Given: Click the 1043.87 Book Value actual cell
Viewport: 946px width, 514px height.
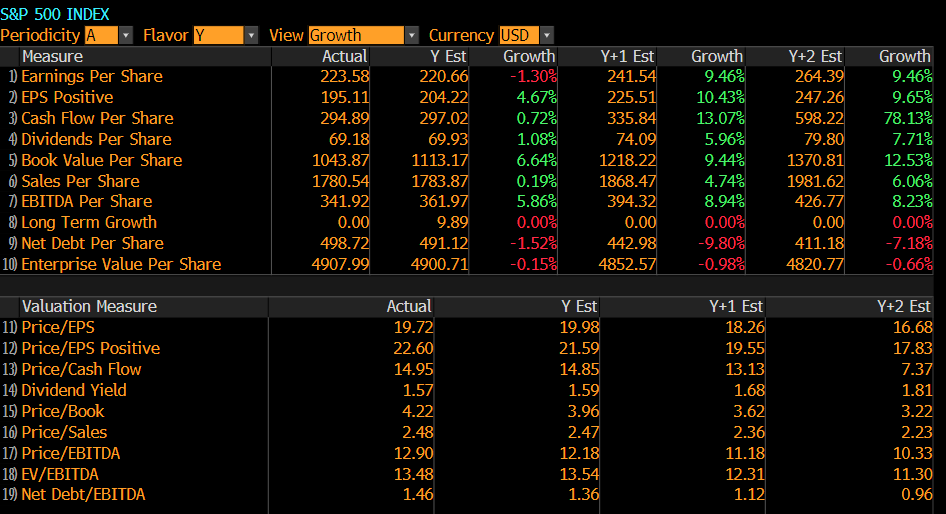Looking at the screenshot, I should click(340, 160).
